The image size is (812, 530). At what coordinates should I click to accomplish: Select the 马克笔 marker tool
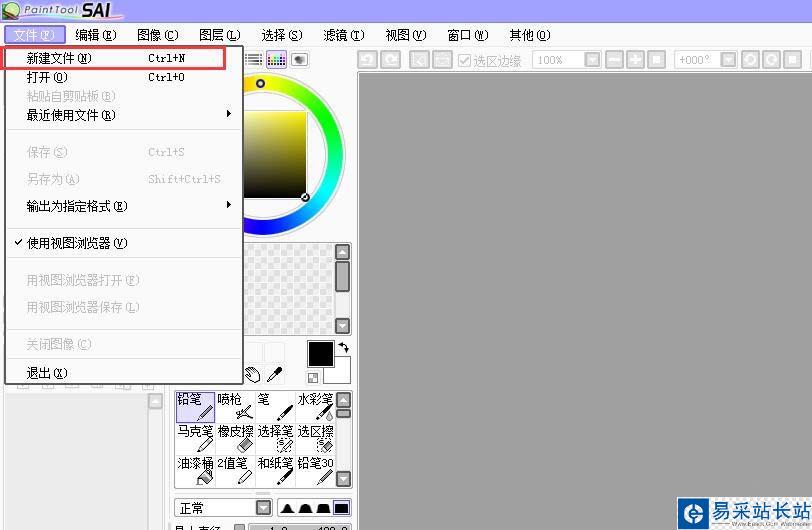coord(195,439)
